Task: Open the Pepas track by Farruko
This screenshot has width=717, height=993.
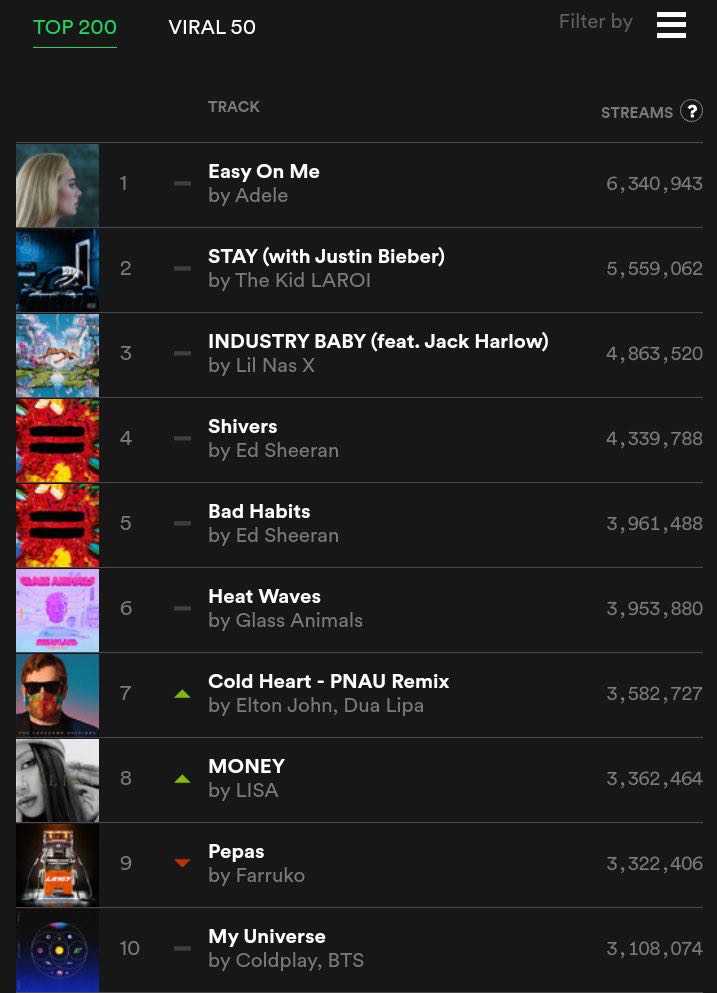Action: coord(236,852)
